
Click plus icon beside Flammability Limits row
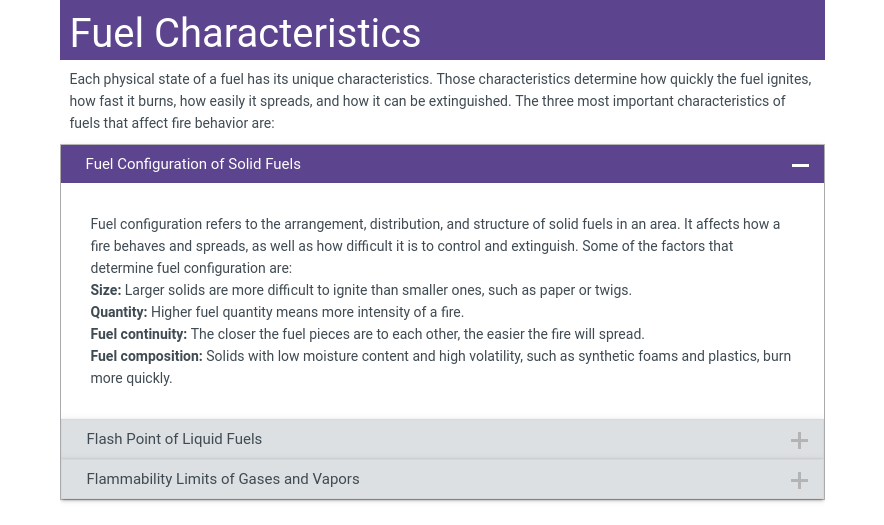799,480
